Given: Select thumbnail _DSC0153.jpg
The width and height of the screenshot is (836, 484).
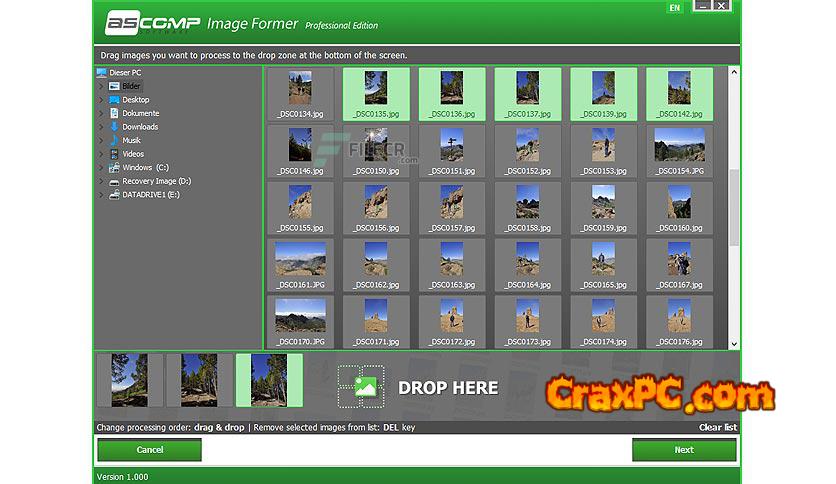Looking at the screenshot, I should click(604, 151).
